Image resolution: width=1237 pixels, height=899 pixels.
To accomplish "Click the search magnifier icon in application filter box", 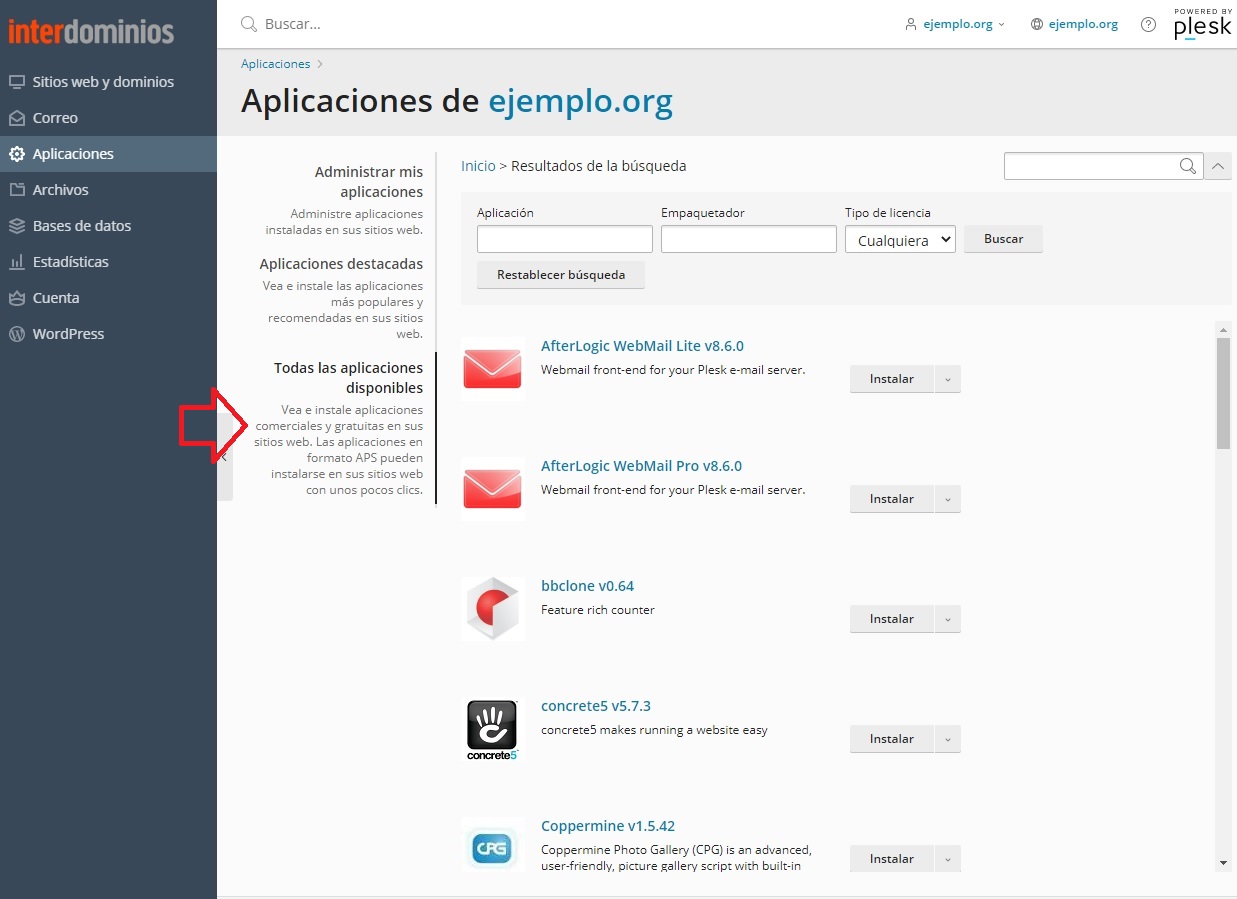I will 1187,166.
